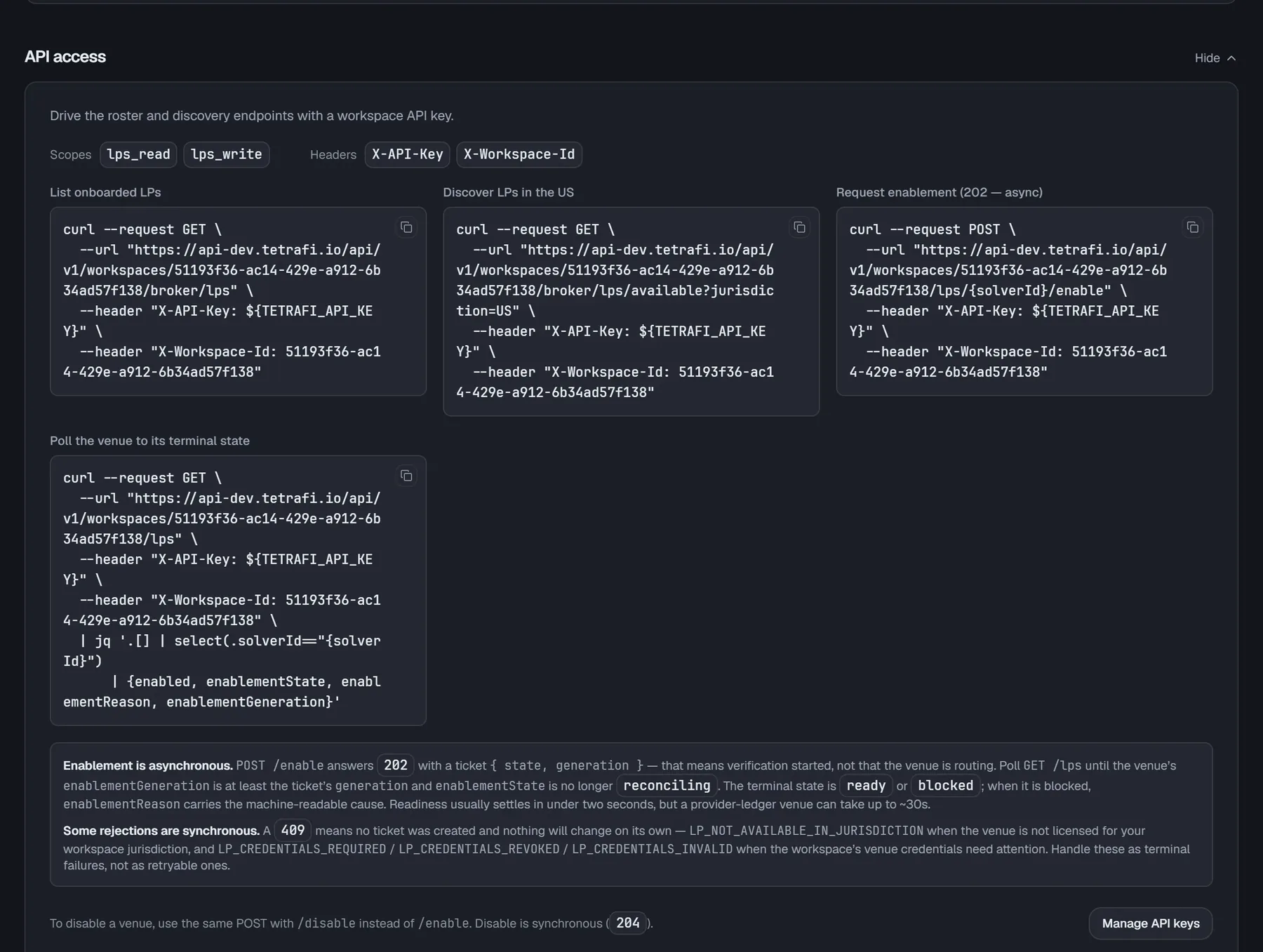Open Manage API keys
The width and height of the screenshot is (1263, 952).
[x=1151, y=923]
